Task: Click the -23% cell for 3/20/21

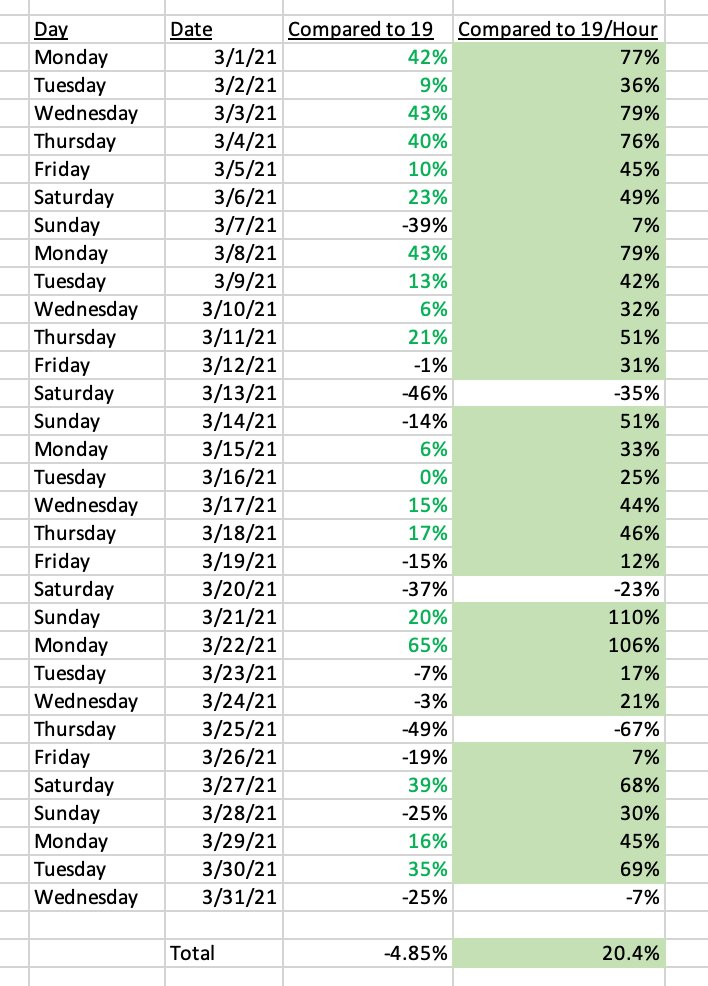Action: pyautogui.click(x=558, y=589)
